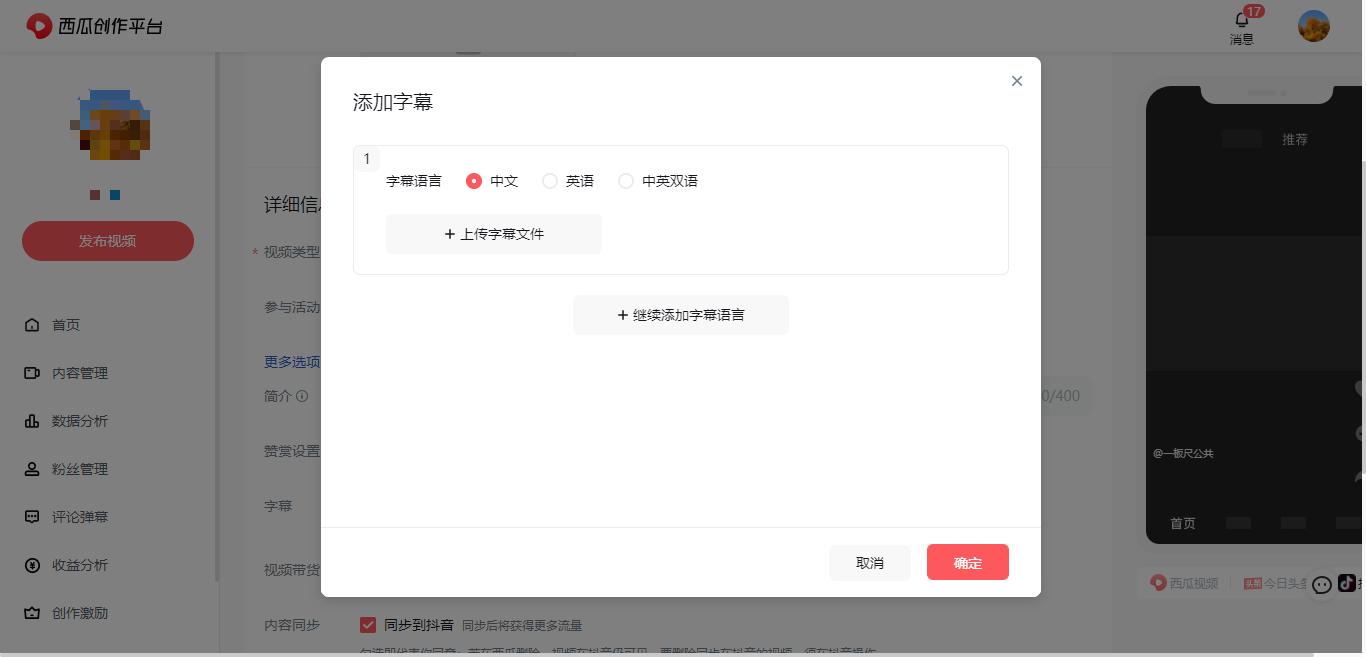
Task: Switch to the 推荐 tab in preview
Action: [1295, 139]
